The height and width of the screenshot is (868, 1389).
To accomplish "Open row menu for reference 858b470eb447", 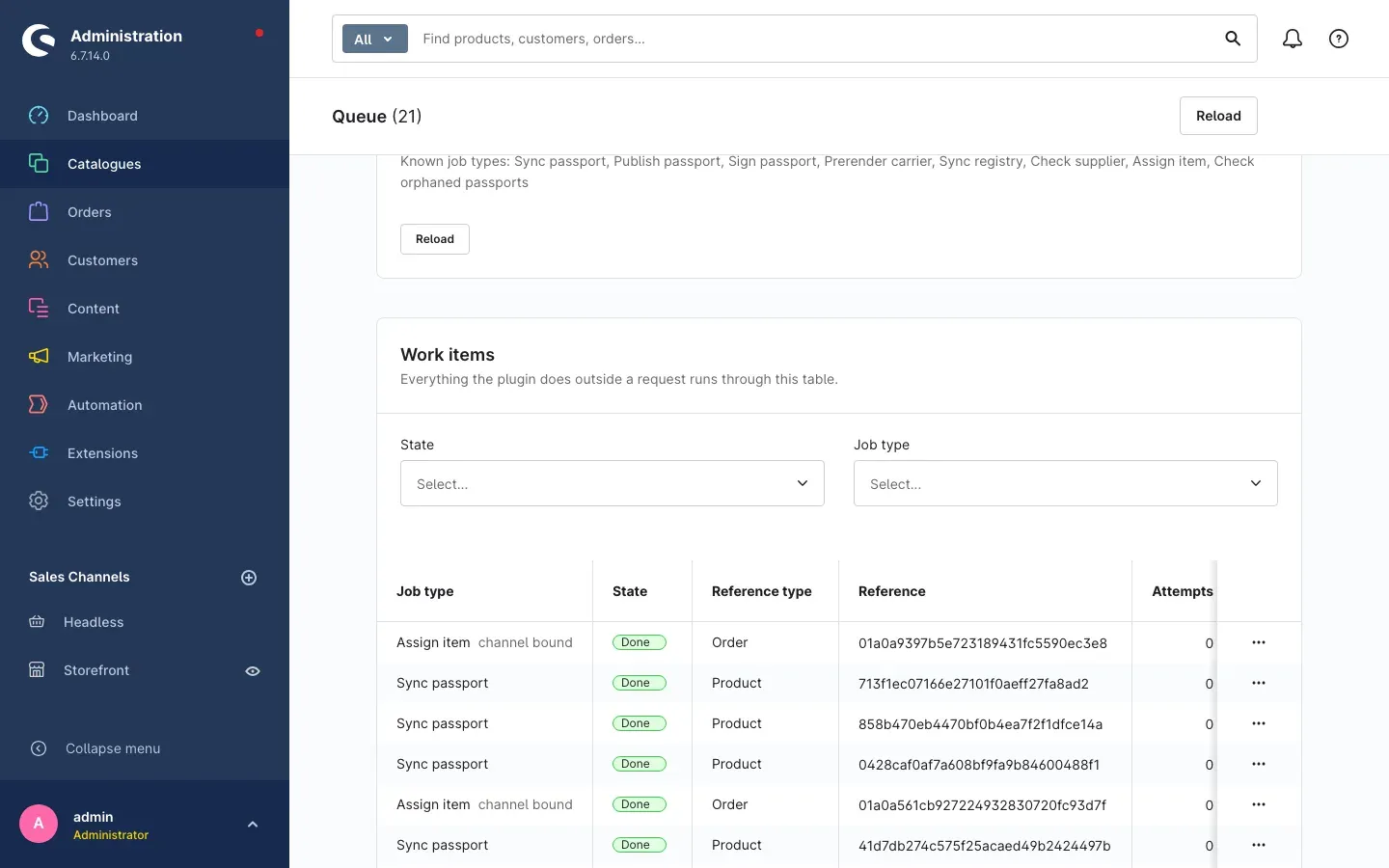I will click(x=1259, y=723).
